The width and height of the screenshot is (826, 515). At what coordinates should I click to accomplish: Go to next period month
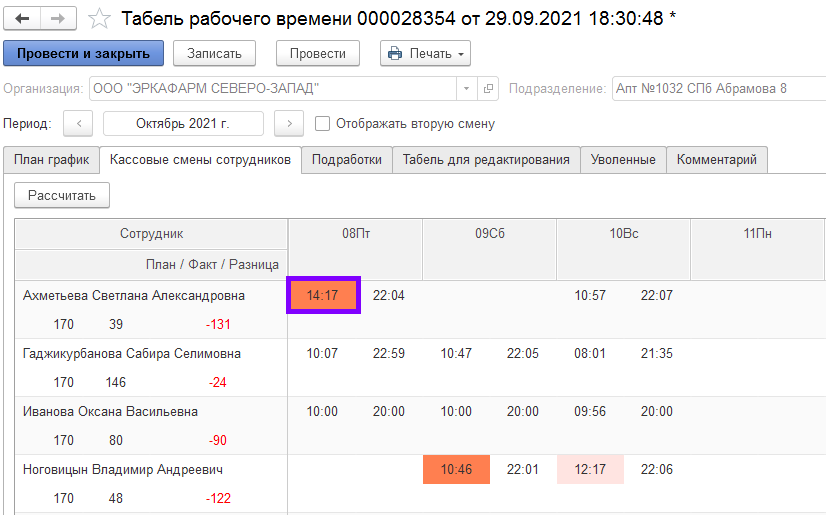click(288, 124)
